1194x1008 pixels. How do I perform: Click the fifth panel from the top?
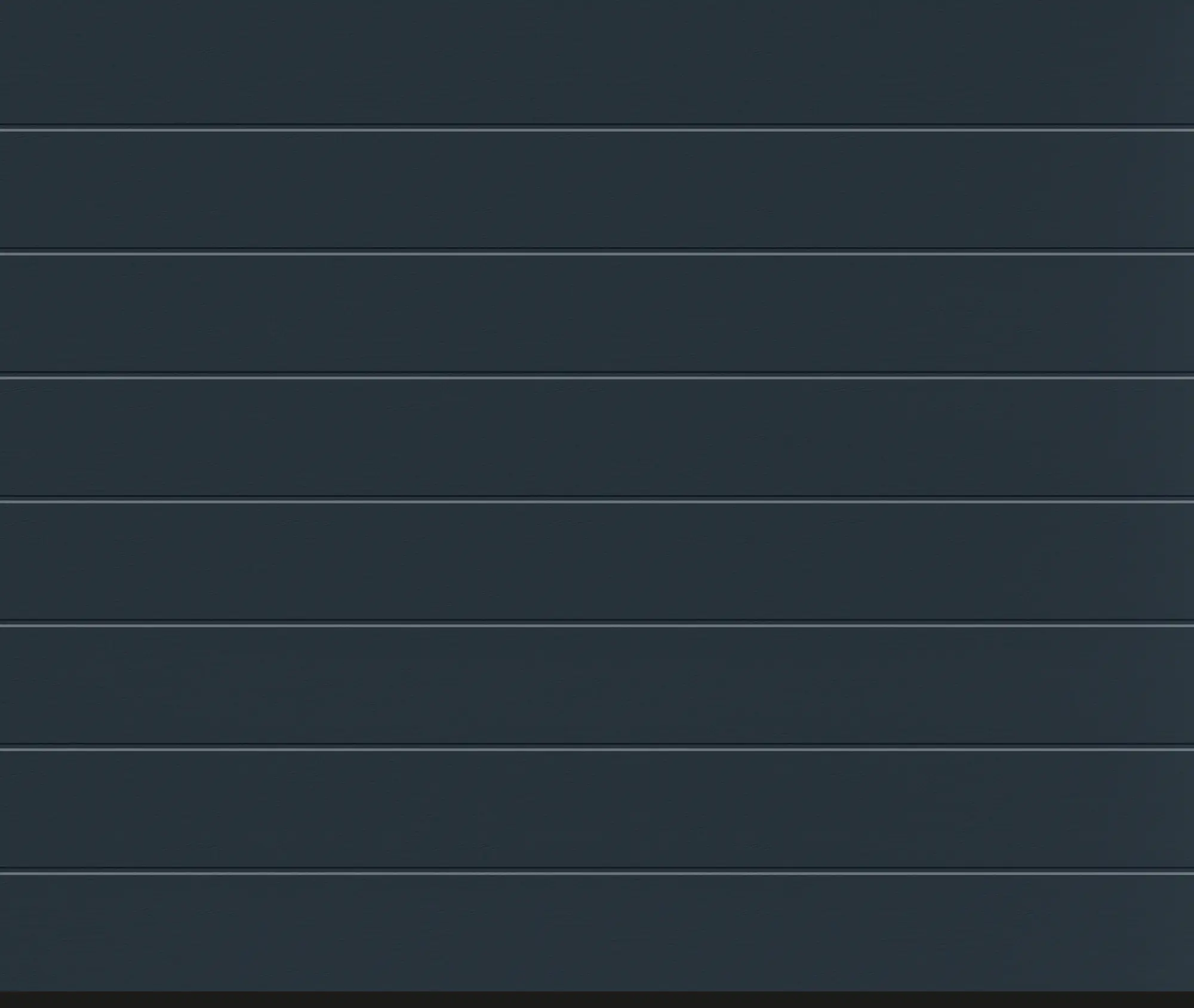(x=597, y=562)
